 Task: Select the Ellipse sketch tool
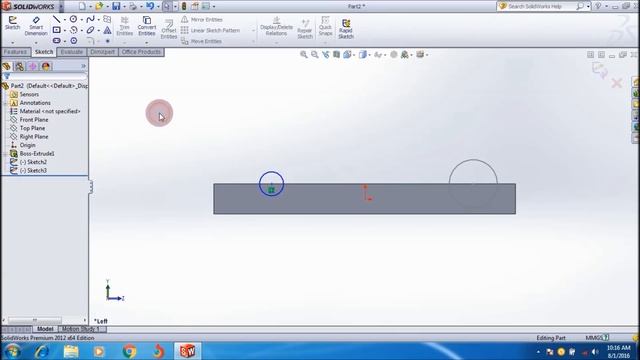90,30
